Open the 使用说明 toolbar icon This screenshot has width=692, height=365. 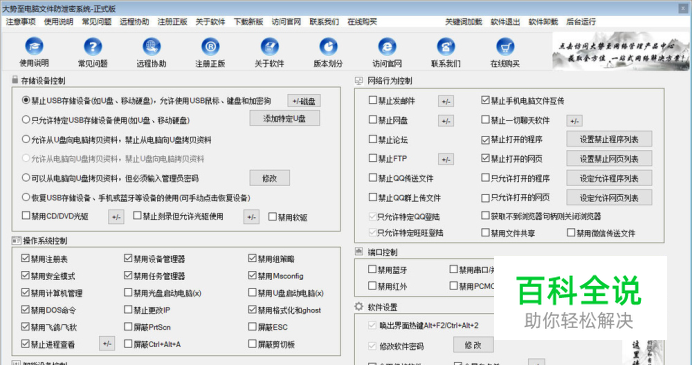[x=34, y=46]
